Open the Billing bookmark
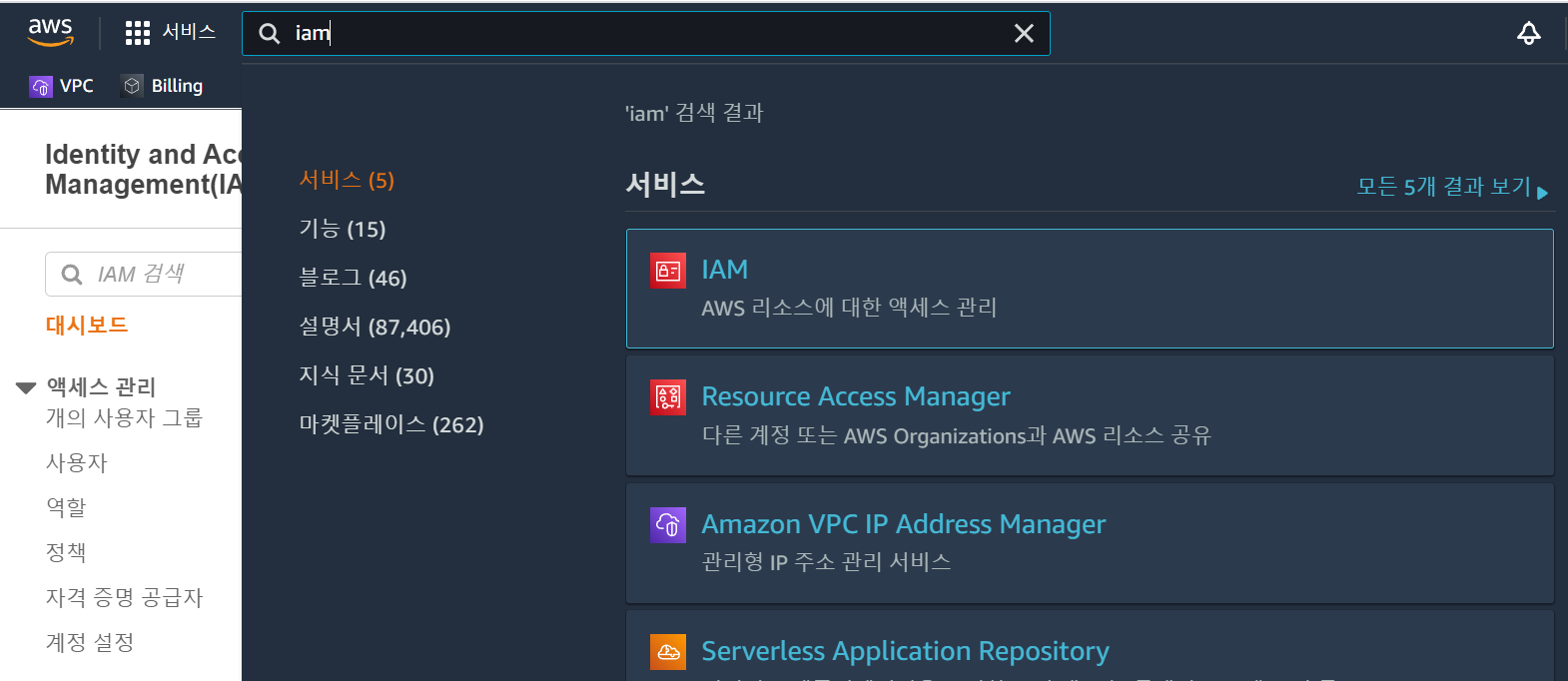The height and width of the screenshot is (681, 1568). click(x=177, y=86)
